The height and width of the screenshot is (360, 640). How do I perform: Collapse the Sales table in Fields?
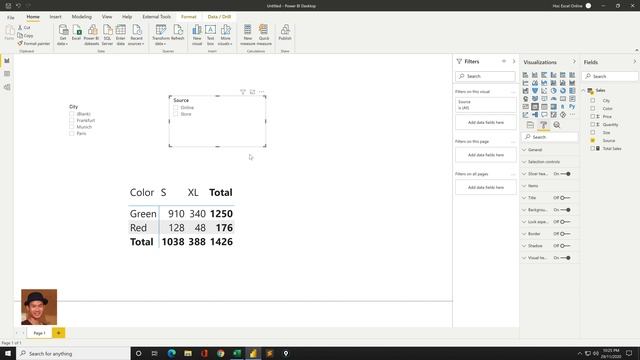584,90
